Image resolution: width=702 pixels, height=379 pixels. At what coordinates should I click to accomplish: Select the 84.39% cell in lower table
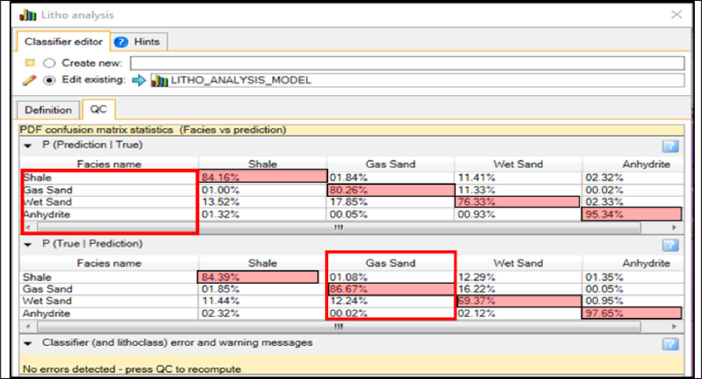(x=258, y=277)
